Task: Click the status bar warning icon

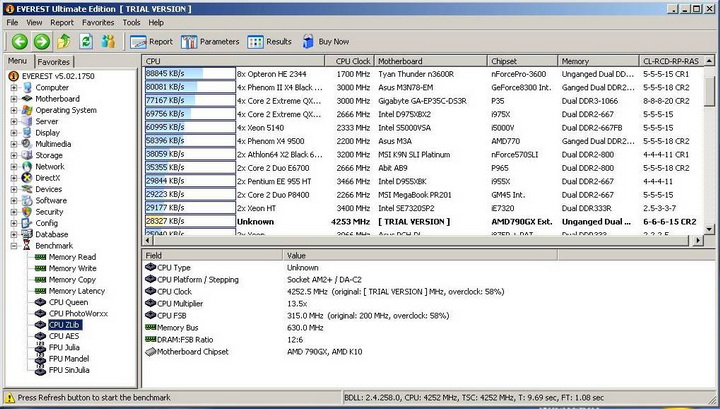Action: 10,398
